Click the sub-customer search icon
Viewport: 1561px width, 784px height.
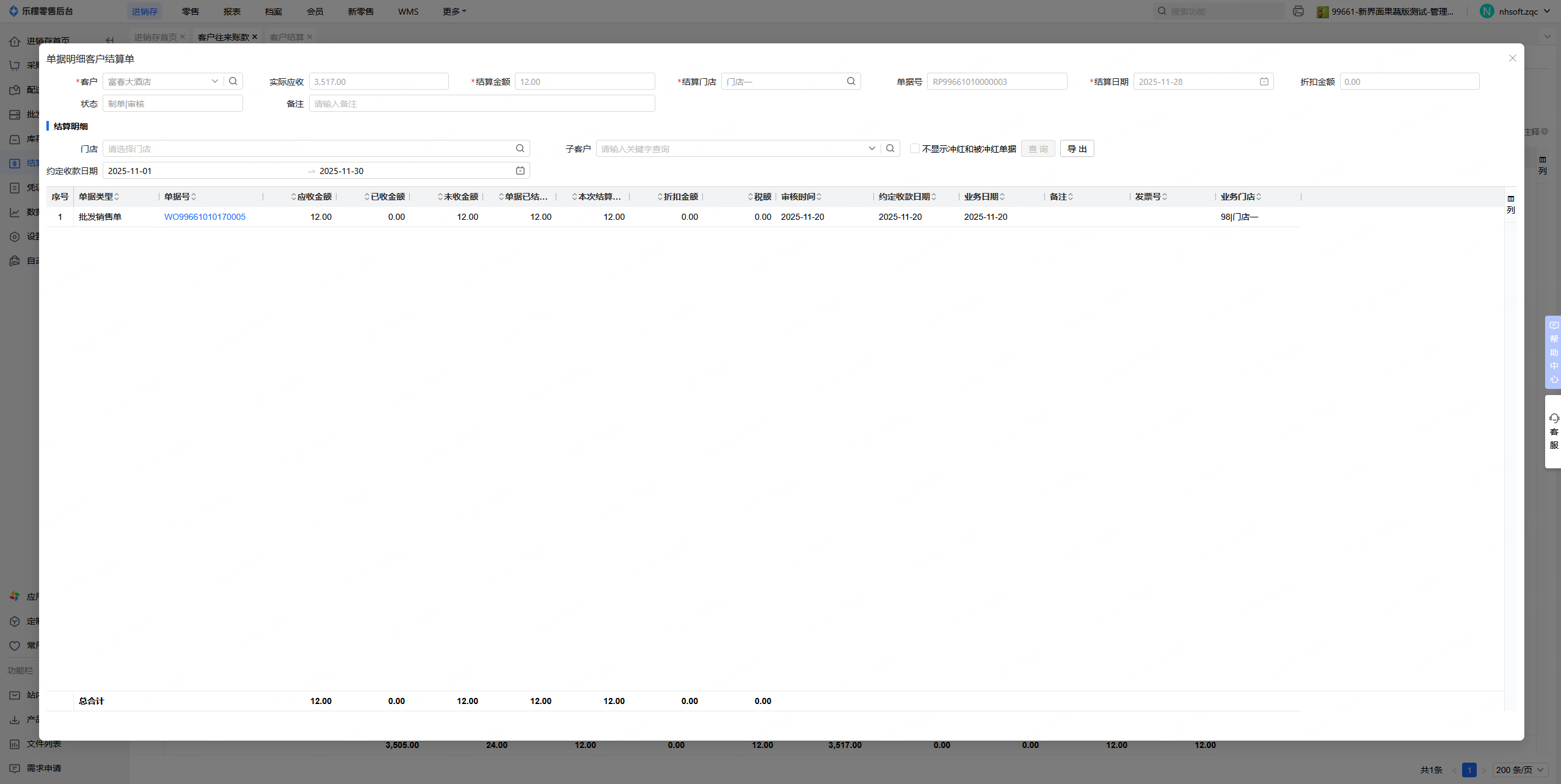coord(890,148)
